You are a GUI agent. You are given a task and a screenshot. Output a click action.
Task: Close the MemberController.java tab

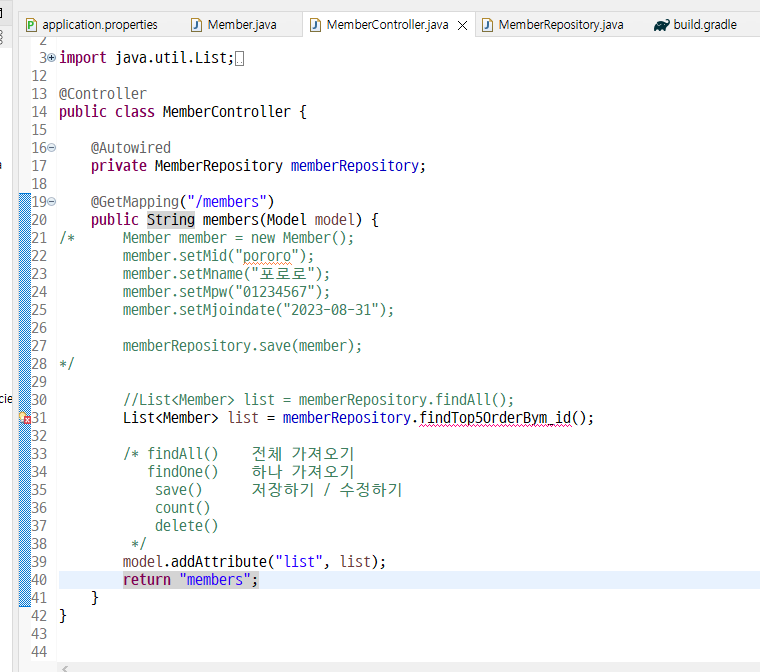coord(463,26)
